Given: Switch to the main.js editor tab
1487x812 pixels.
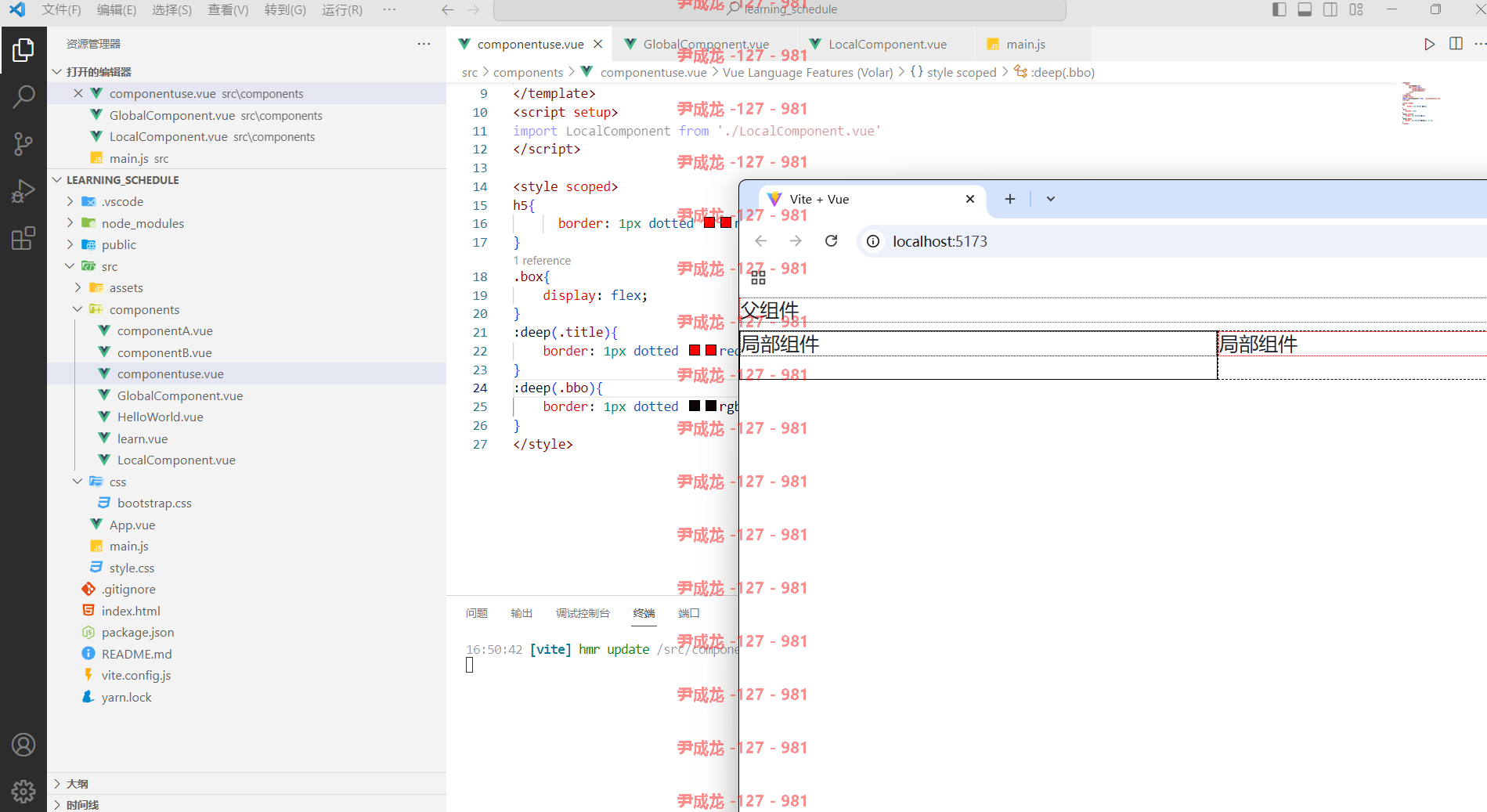Looking at the screenshot, I should [x=1025, y=44].
